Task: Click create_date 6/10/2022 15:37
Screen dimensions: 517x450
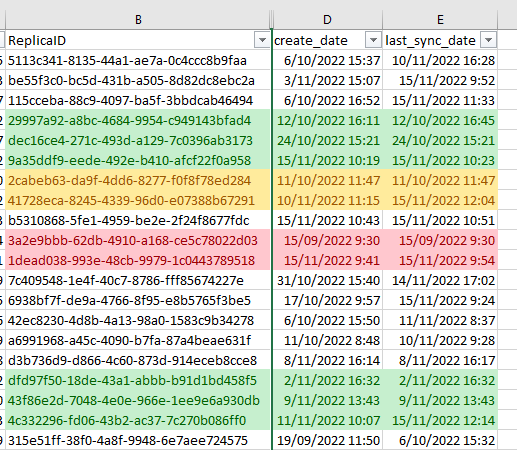Action: pos(327,60)
